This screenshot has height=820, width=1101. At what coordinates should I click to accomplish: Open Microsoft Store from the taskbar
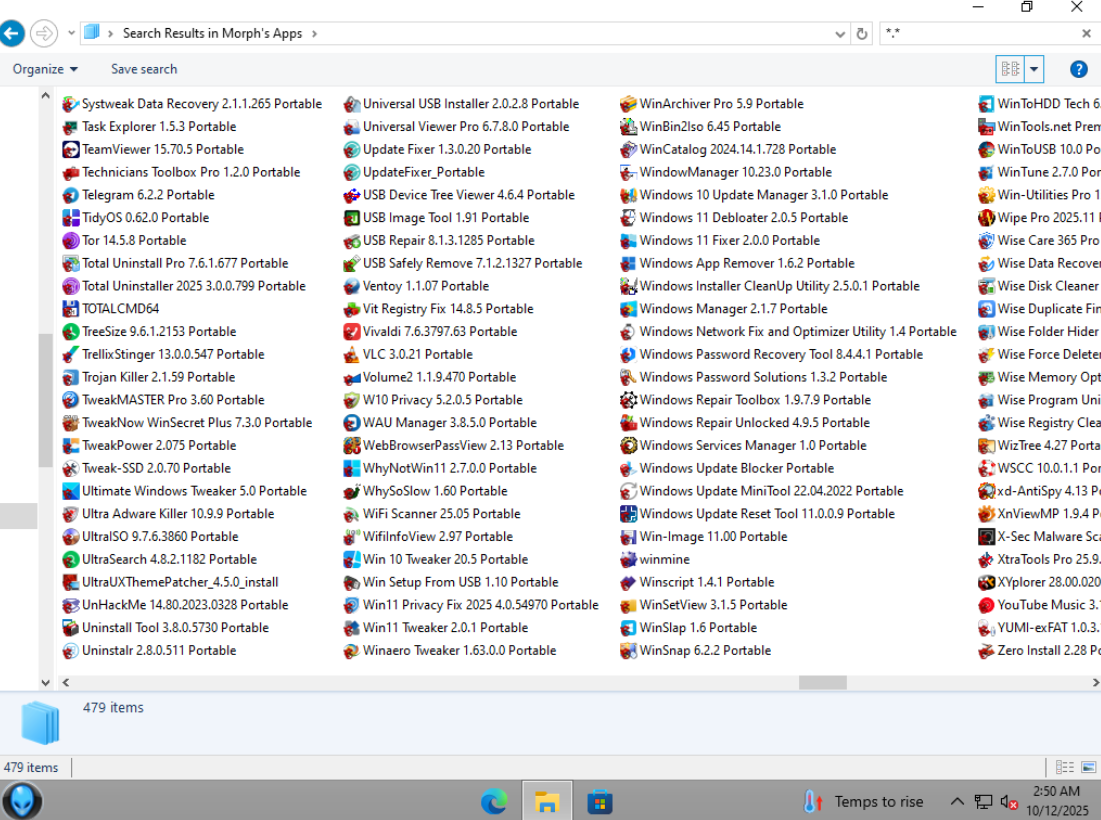(600, 801)
